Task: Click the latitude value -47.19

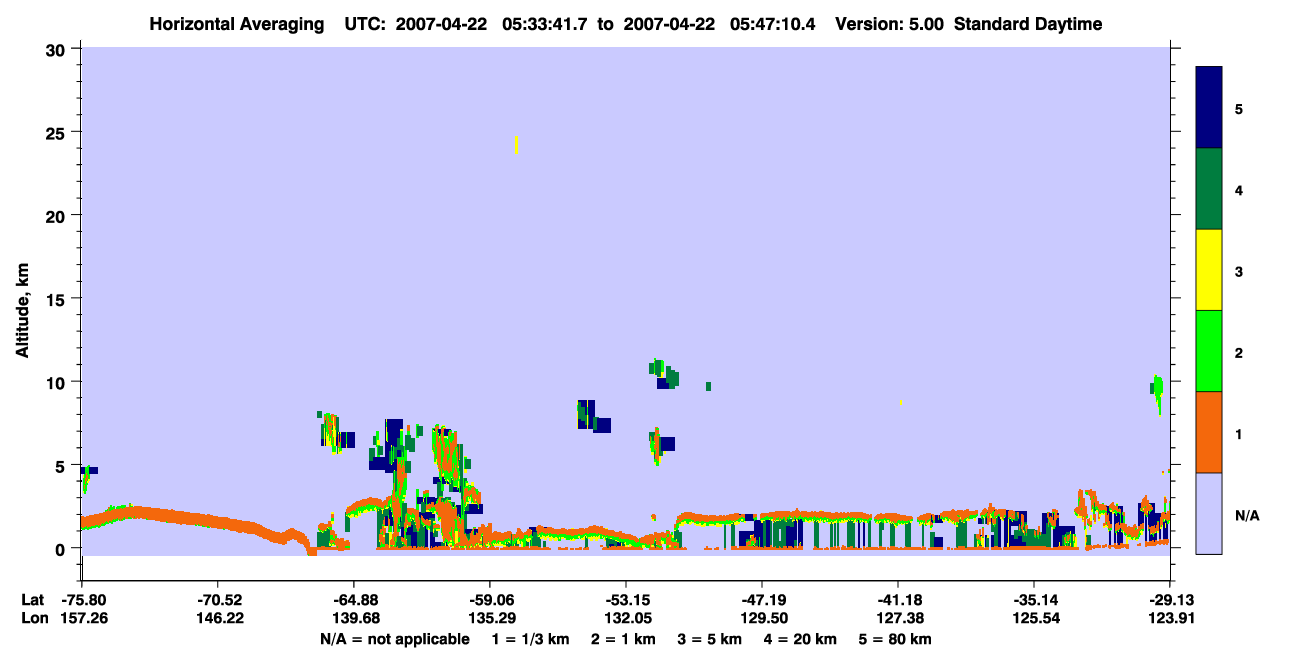Action: 762,601
